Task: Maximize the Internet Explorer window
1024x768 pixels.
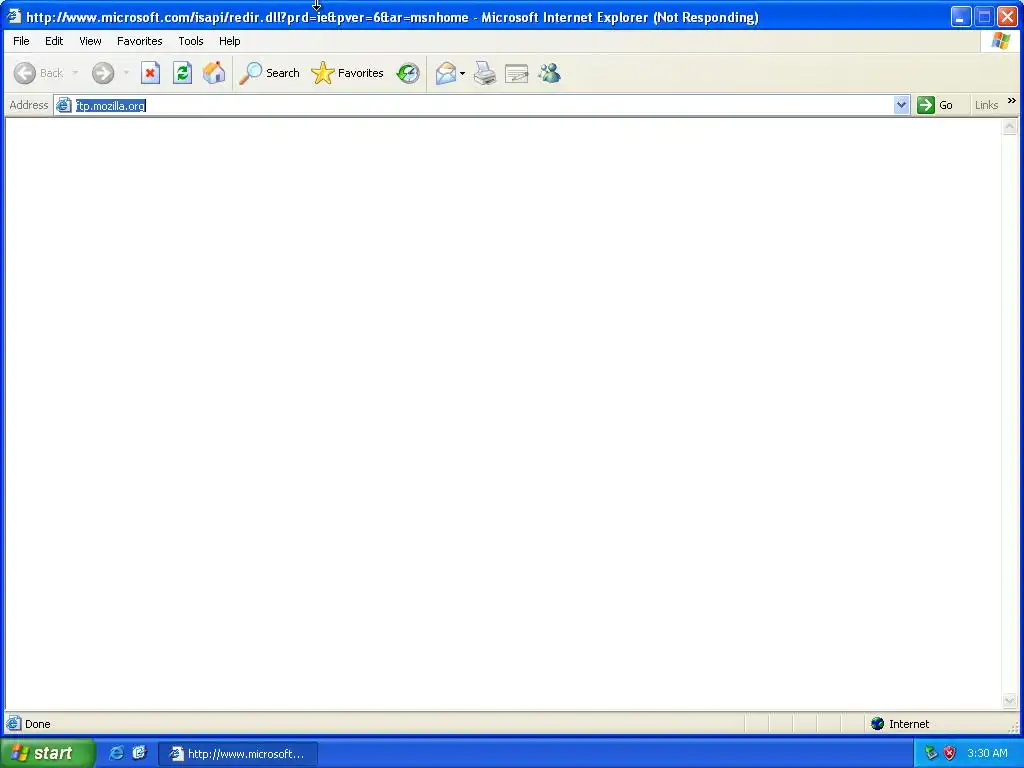Action: [984, 16]
